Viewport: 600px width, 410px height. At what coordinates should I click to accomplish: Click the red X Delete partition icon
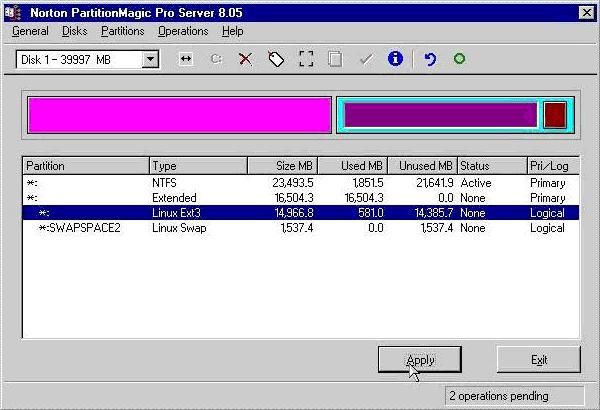(245, 59)
